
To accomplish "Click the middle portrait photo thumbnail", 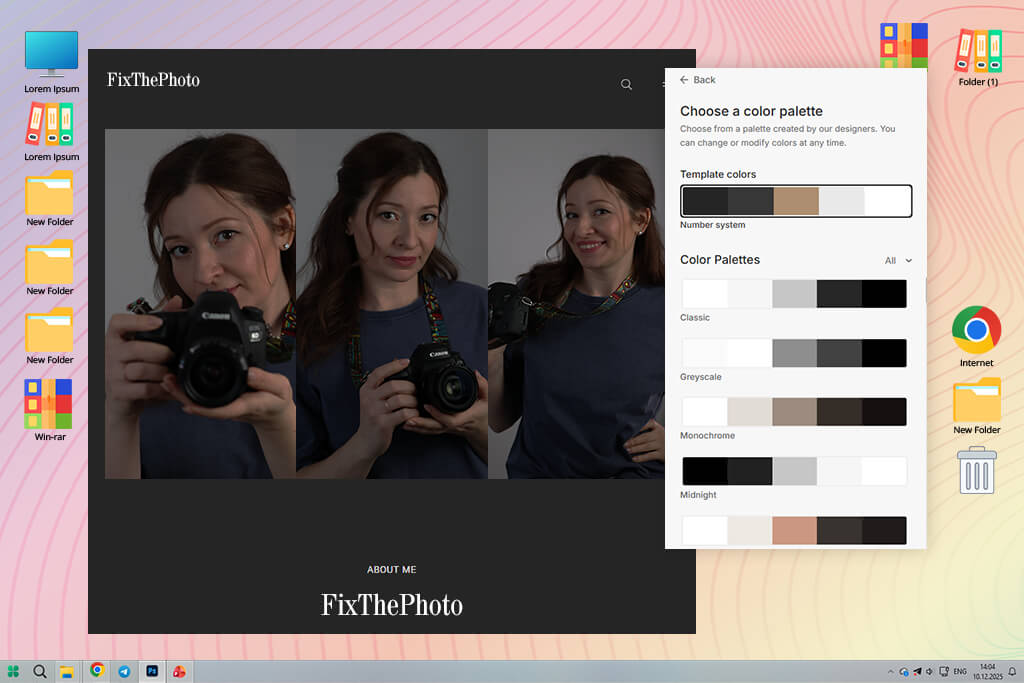I will click(391, 304).
